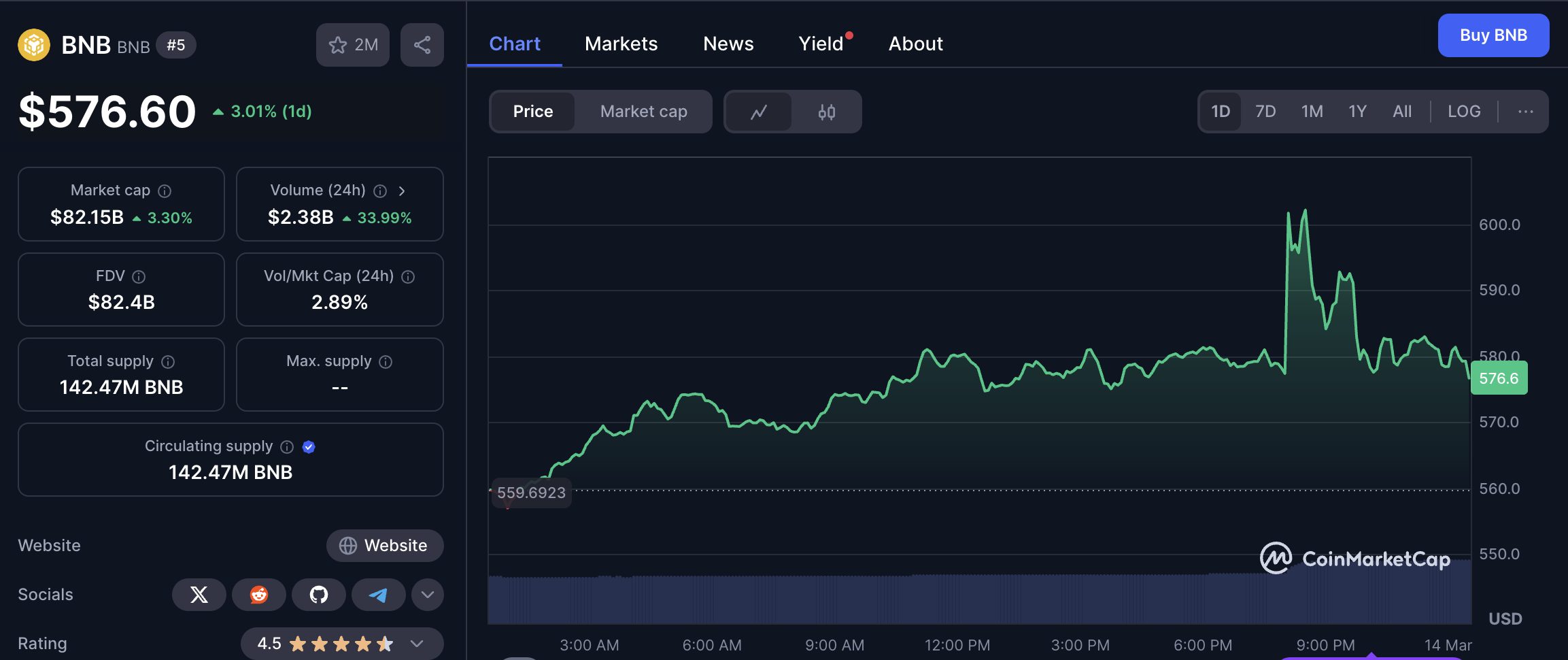This screenshot has height=660, width=1568.
Task: Click the Market cap info icon
Action: tap(165, 191)
